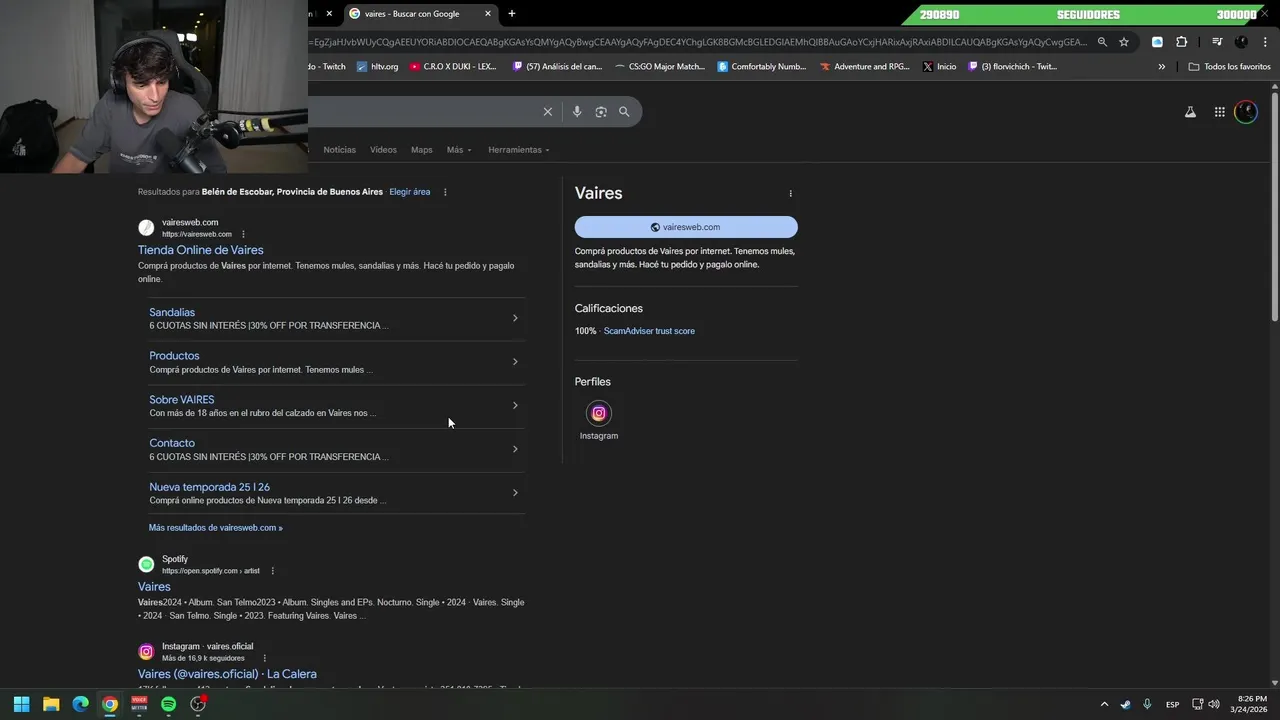Viewport: 1280px width, 720px height.
Task: Open Voicemeeter from taskbar
Action: tap(139, 704)
